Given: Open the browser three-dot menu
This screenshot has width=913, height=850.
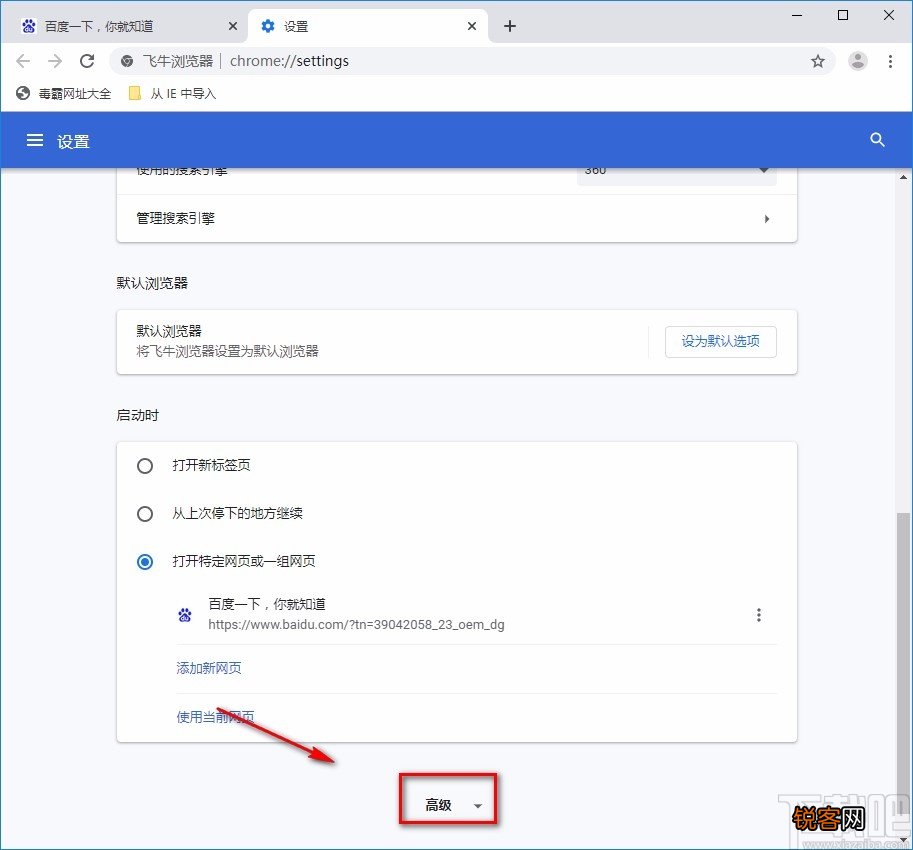Looking at the screenshot, I should pos(890,61).
